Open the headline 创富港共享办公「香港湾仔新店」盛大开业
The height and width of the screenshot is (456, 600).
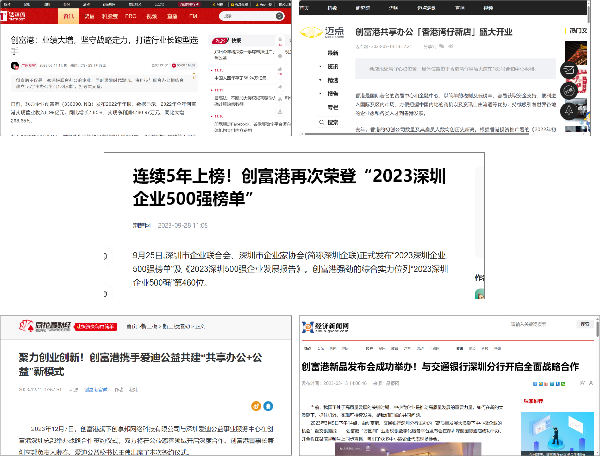(434, 32)
